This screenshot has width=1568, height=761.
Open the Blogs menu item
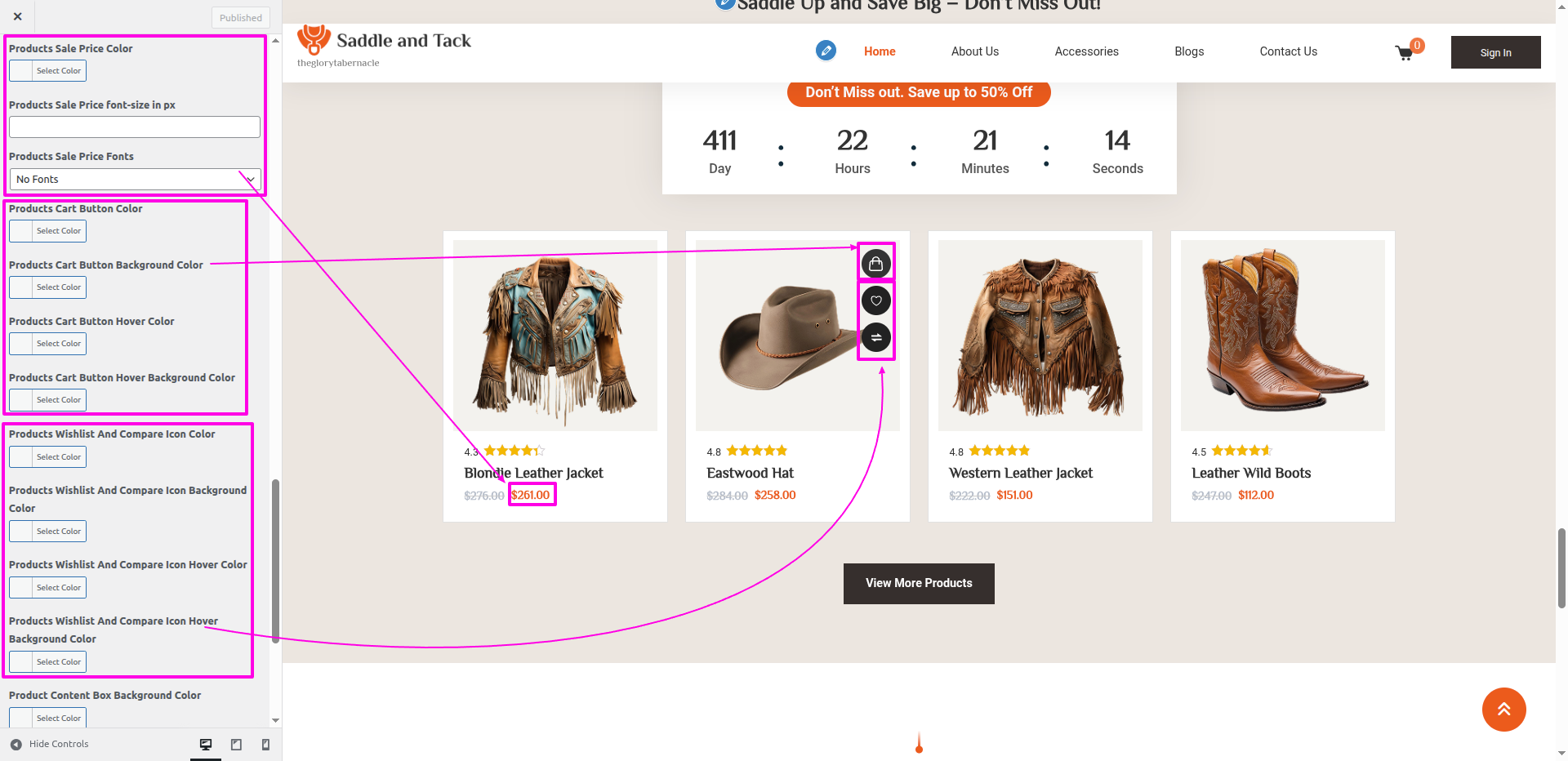[x=1188, y=51]
